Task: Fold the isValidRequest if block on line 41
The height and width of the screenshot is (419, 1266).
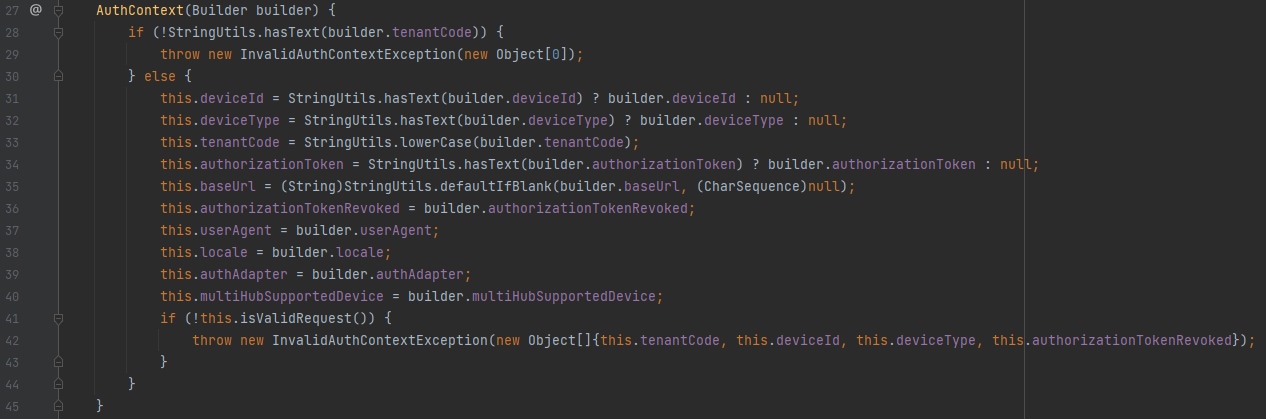Action: [x=59, y=318]
